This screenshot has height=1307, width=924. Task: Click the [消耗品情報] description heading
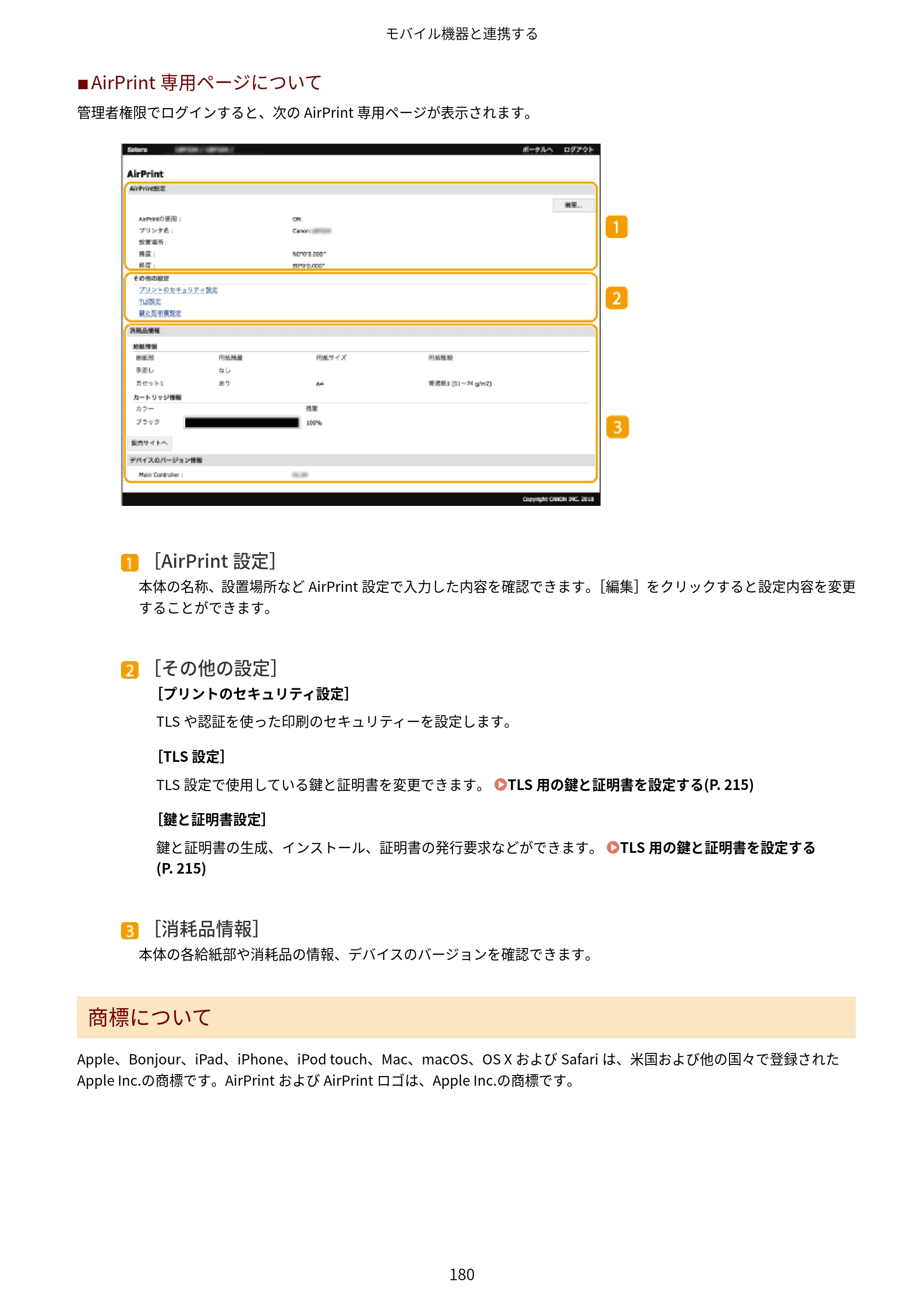point(207,929)
